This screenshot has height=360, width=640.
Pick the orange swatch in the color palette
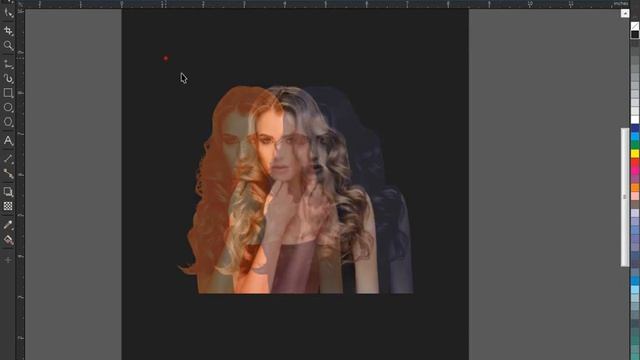pos(635,188)
